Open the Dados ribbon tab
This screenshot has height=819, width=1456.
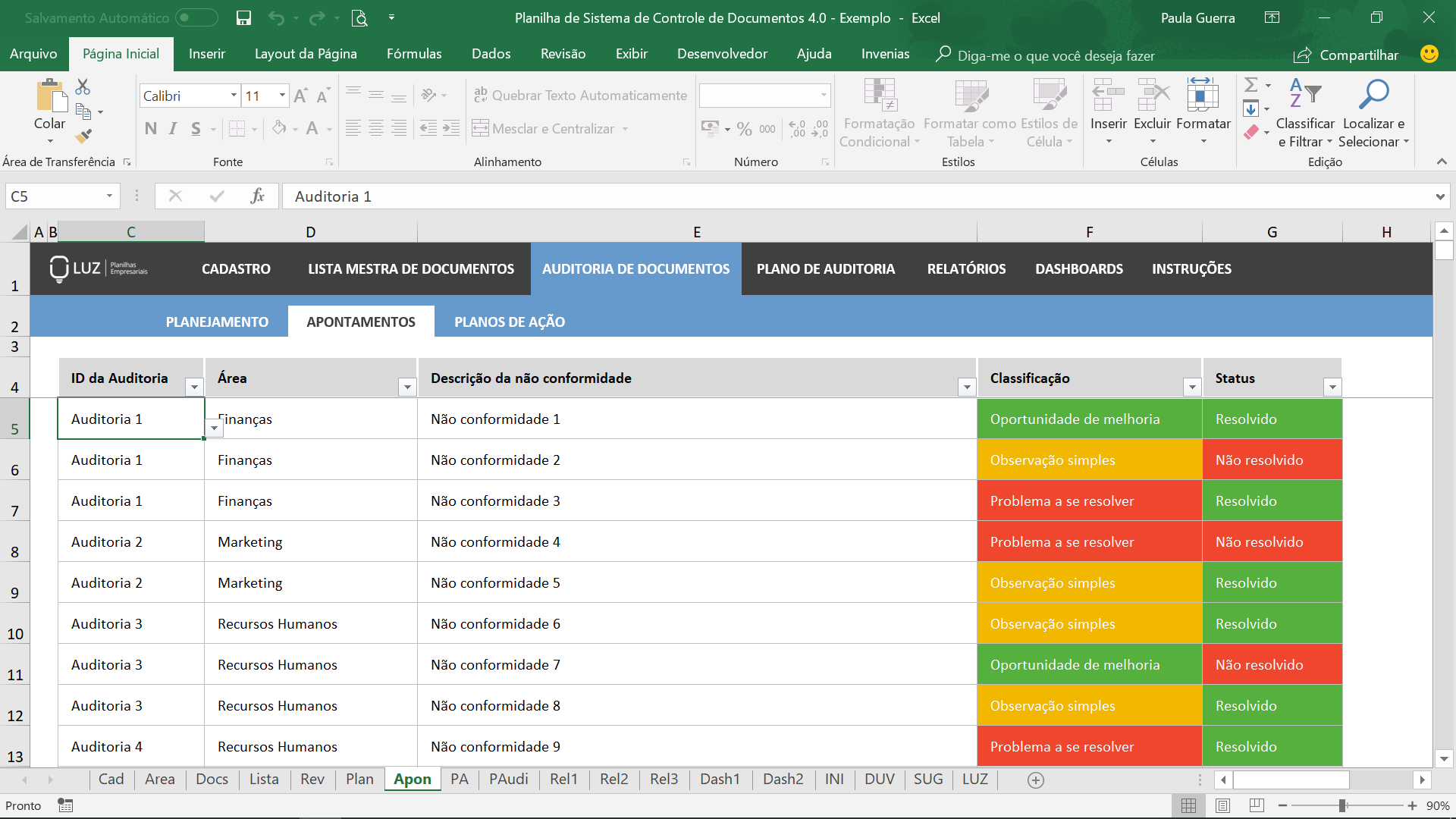click(x=491, y=54)
